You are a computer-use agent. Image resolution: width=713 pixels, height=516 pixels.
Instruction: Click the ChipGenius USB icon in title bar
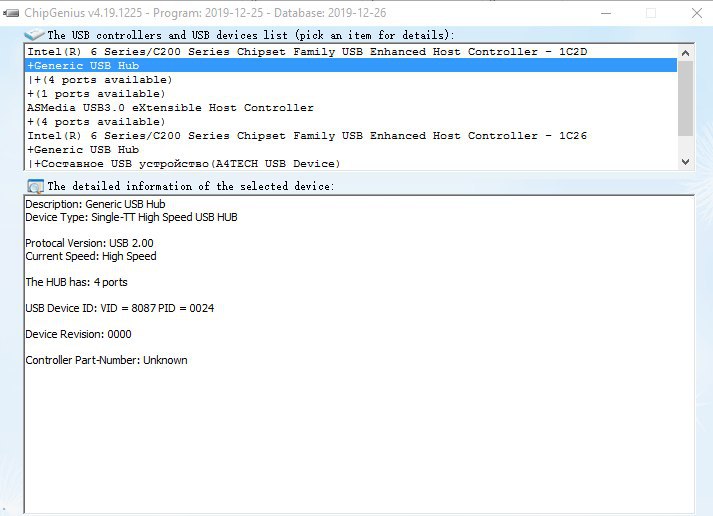point(11,13)
